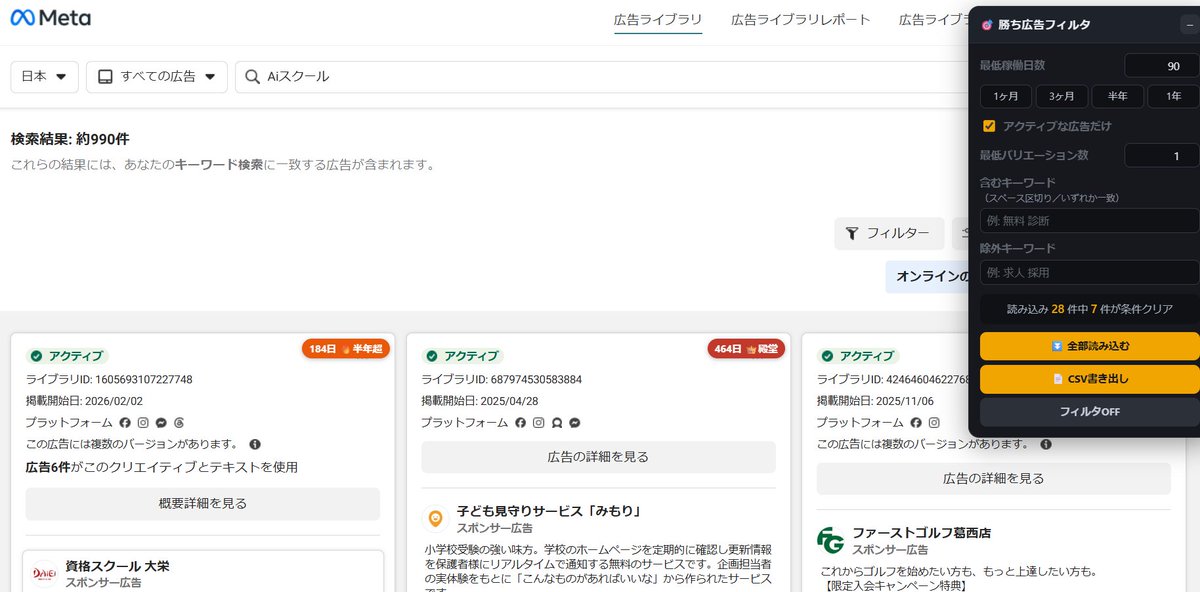Click the 資格スクール 大栄 advertiser logo
This screenshot has height=592, width=1200.
click(x=44, y=573)
